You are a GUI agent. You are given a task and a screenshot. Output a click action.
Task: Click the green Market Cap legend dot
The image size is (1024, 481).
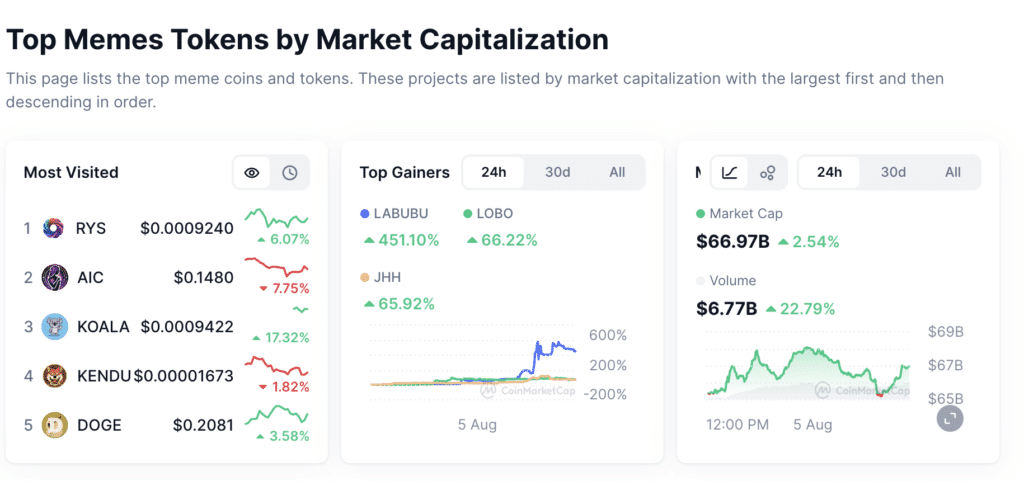point(700,214)
